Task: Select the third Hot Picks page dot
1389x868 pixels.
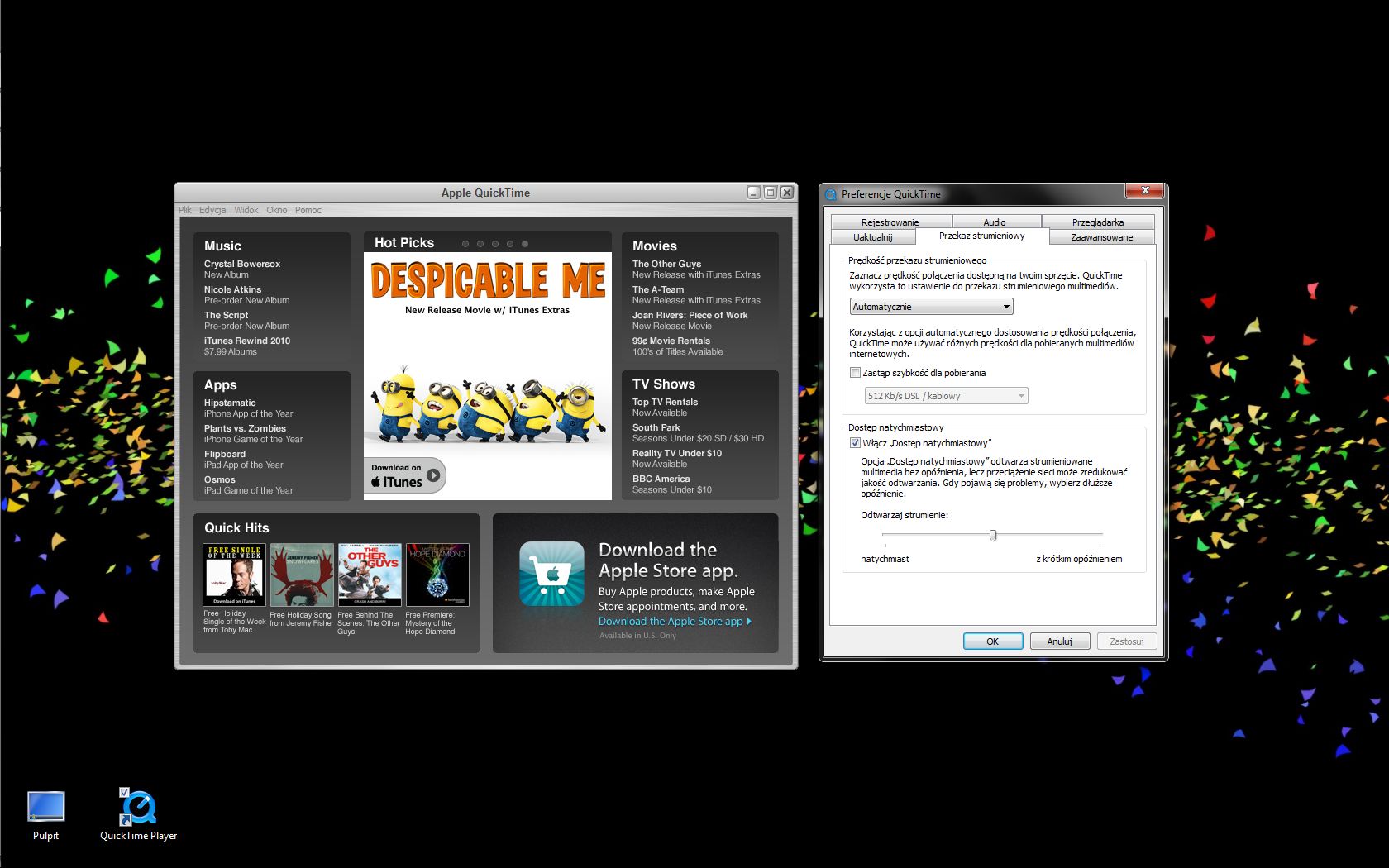Action: point(495,244)
